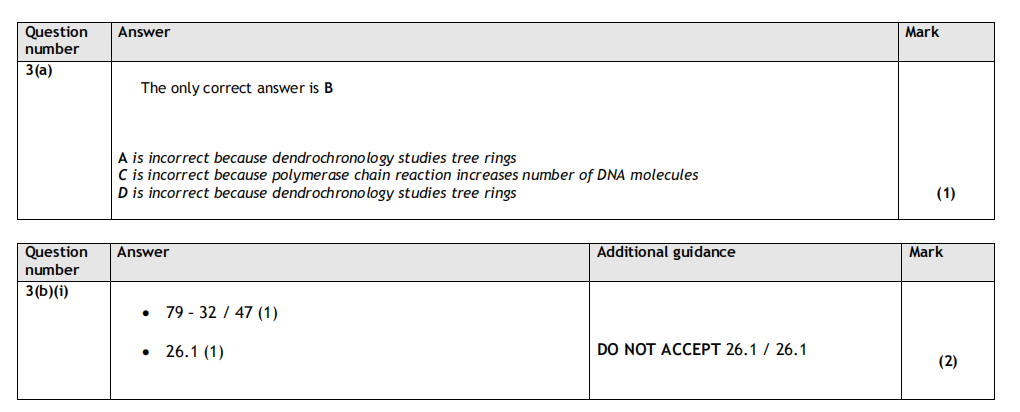Click the '79 - 32 / 47 (1)' answer line
1020x412 pixels.
221,313
